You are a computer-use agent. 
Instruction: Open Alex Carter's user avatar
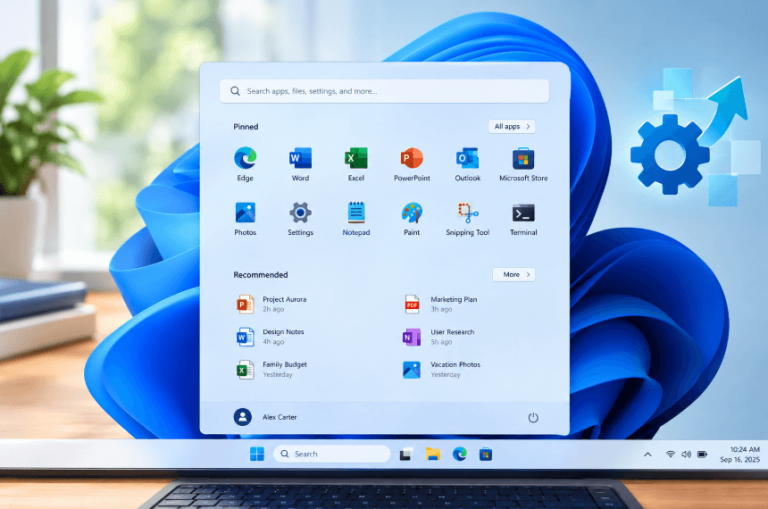(x=242, y=417)
